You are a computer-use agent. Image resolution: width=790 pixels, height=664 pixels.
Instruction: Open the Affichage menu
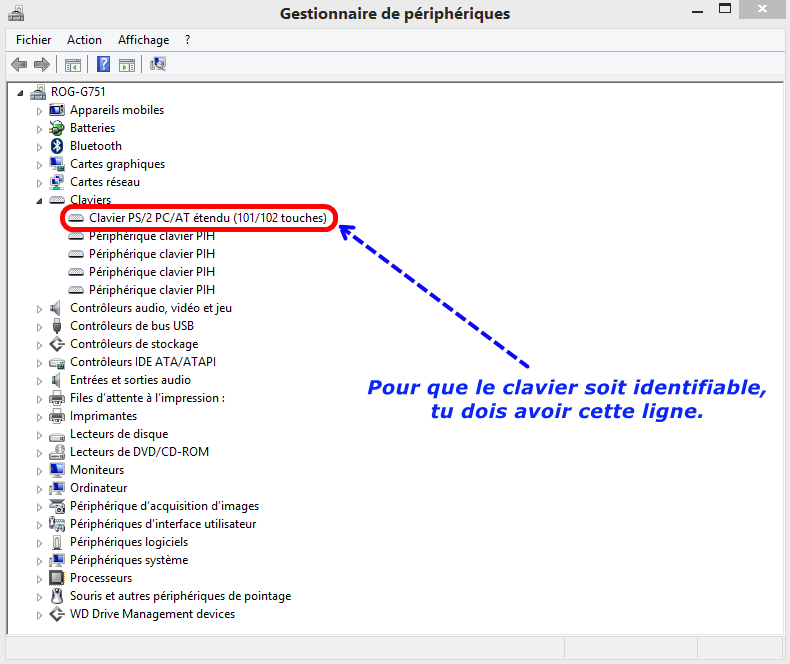point(143,40)
